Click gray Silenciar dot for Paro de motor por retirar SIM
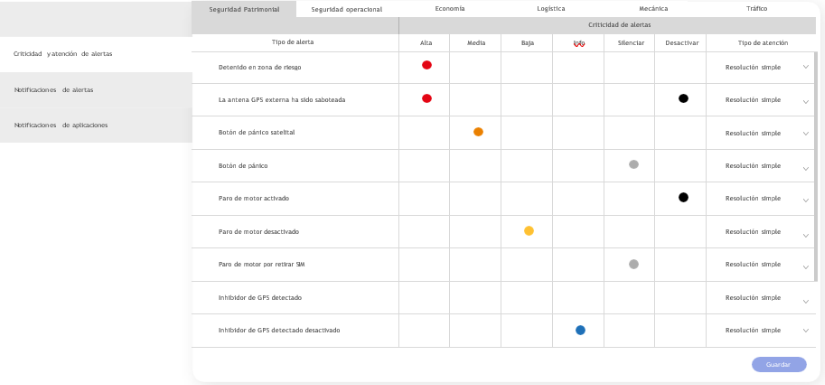The width and height of the screenshot is (825, 385). click(634, 264)
